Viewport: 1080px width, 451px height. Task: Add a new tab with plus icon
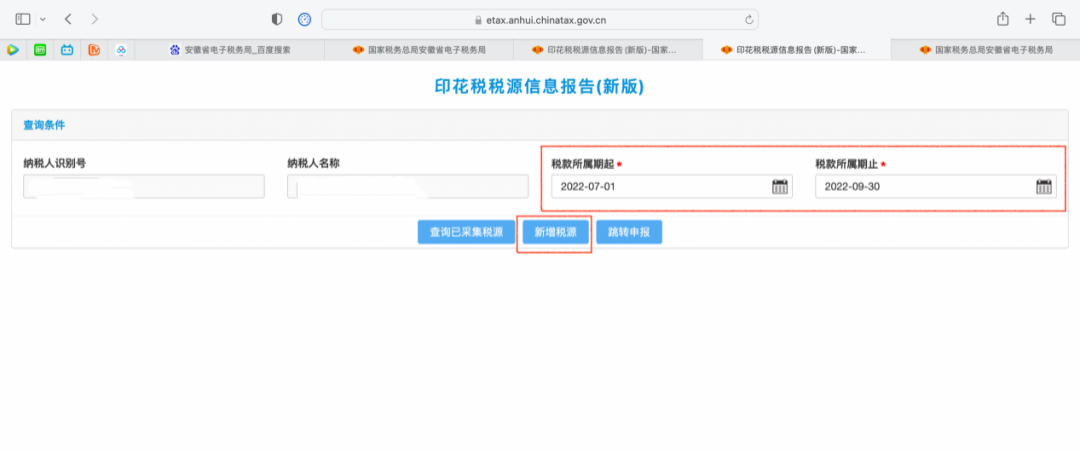click(1030, 19)
